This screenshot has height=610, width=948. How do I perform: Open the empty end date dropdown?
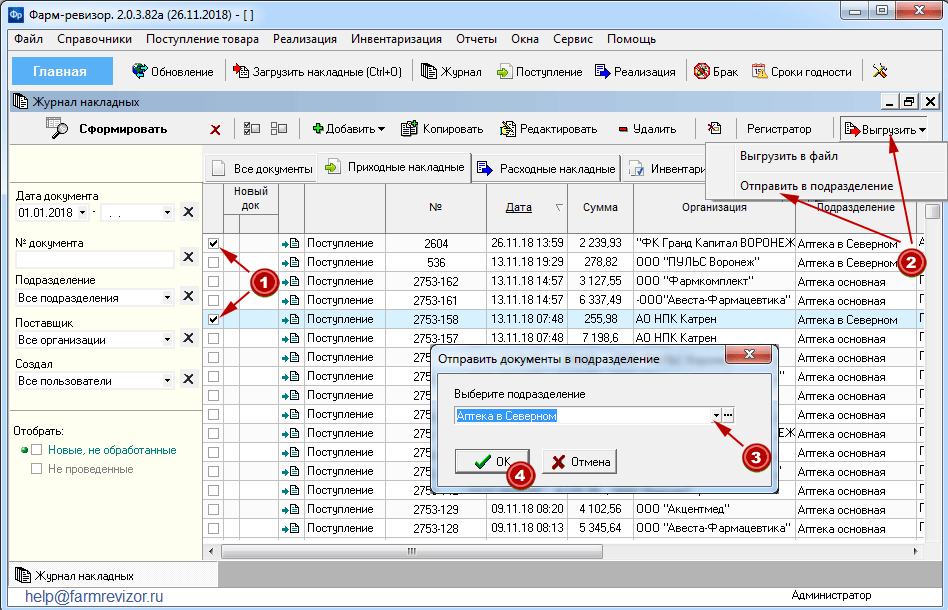tap(167, 213)
